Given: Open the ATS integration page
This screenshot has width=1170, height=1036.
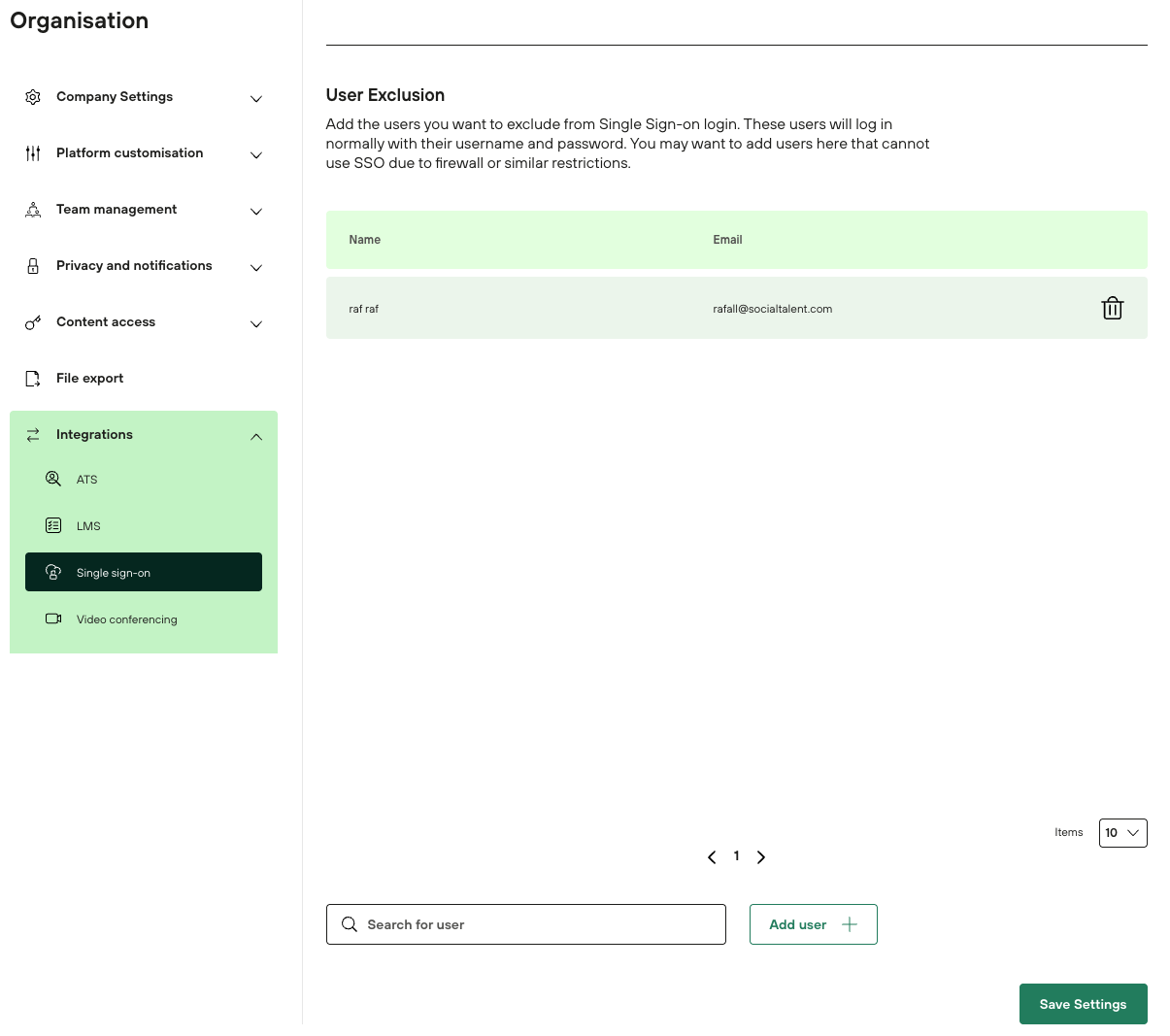Looking at the screenshot, I should point(87,480).
